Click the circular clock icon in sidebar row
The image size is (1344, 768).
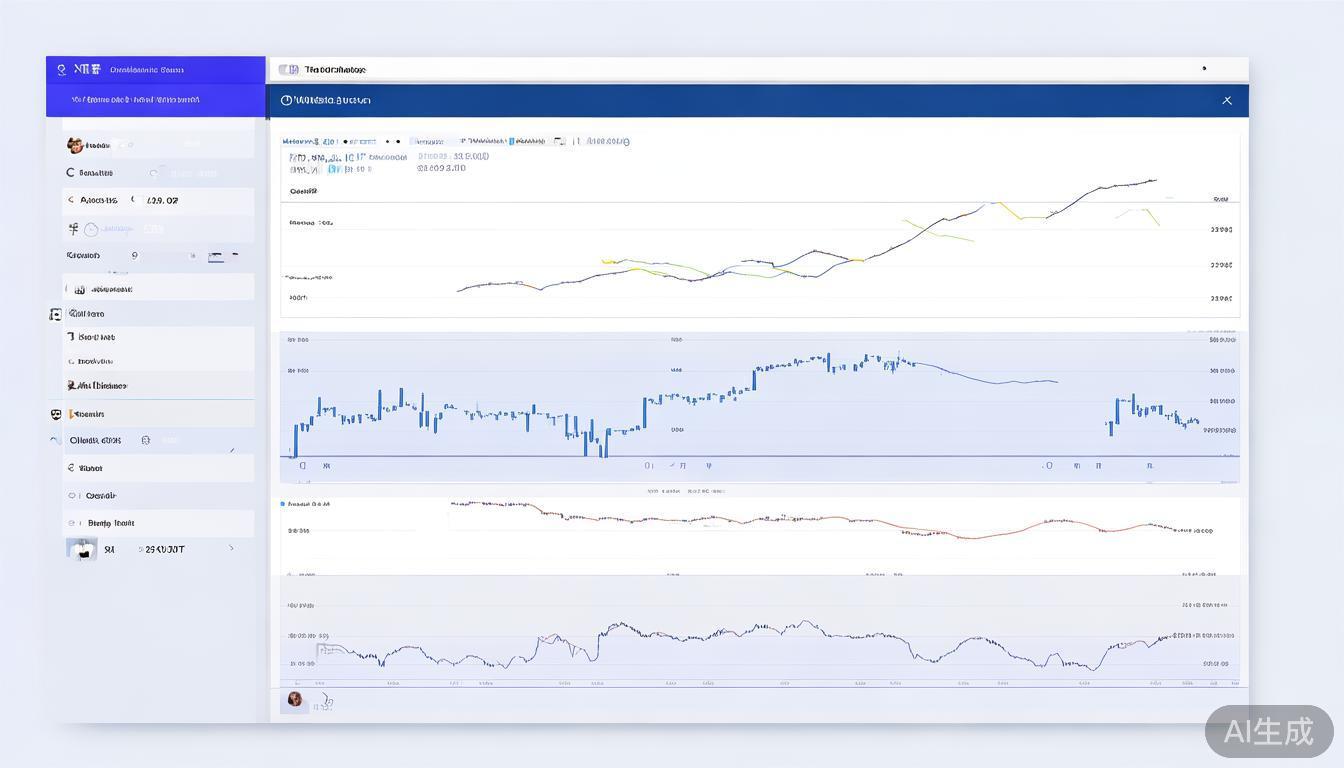91,229
